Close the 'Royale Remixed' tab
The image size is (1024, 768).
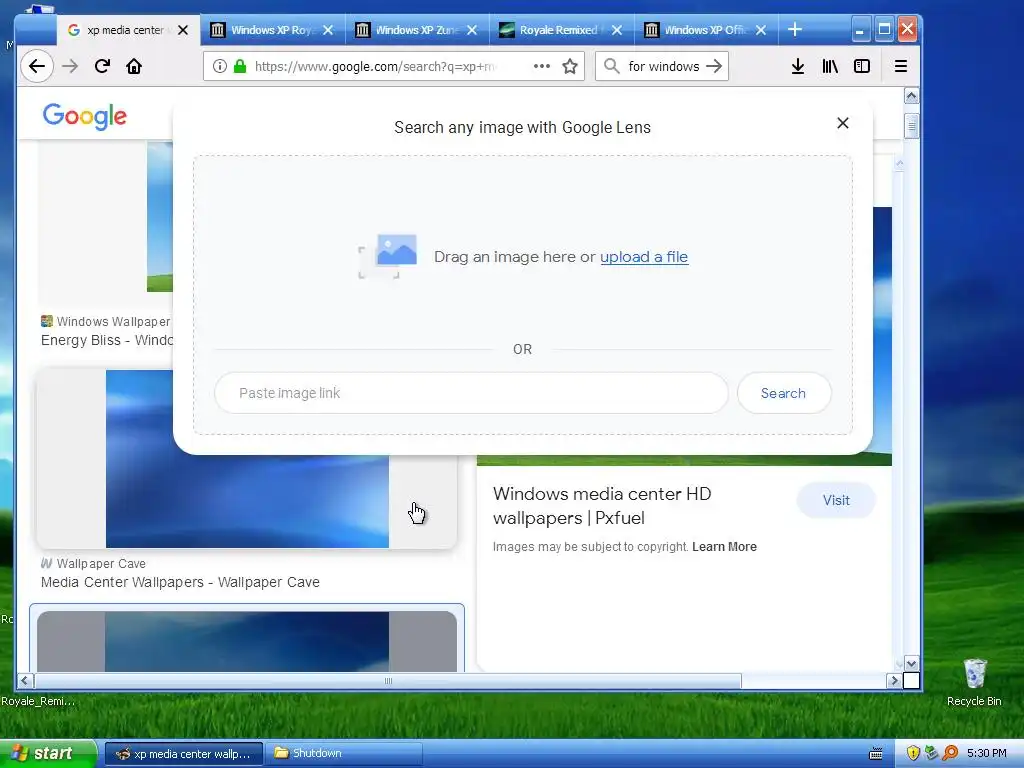pos(617,30)
